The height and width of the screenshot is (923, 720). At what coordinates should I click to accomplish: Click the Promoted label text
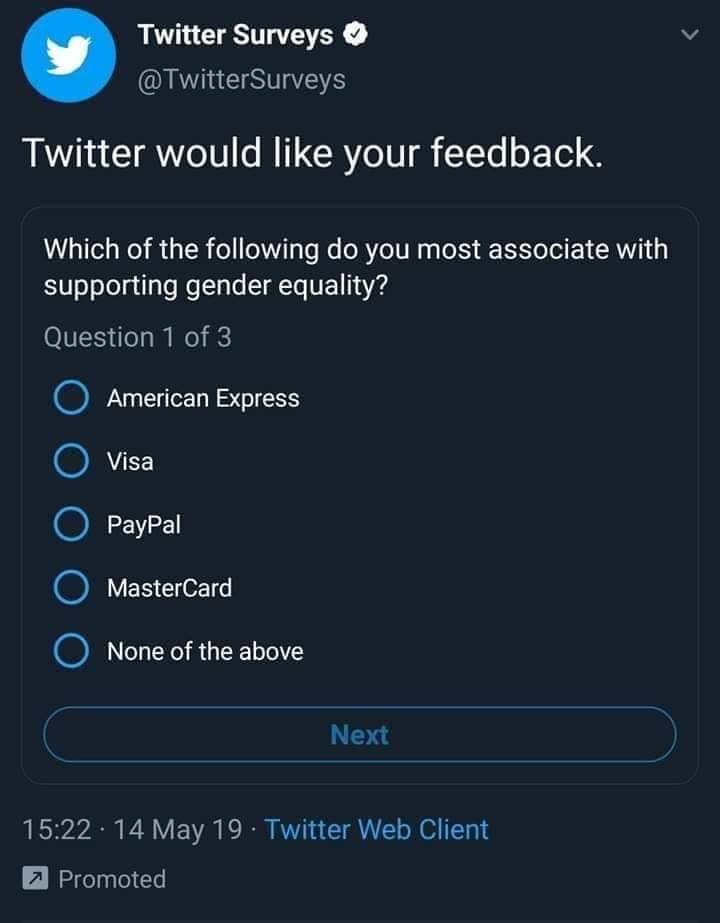tap(112, 880)
